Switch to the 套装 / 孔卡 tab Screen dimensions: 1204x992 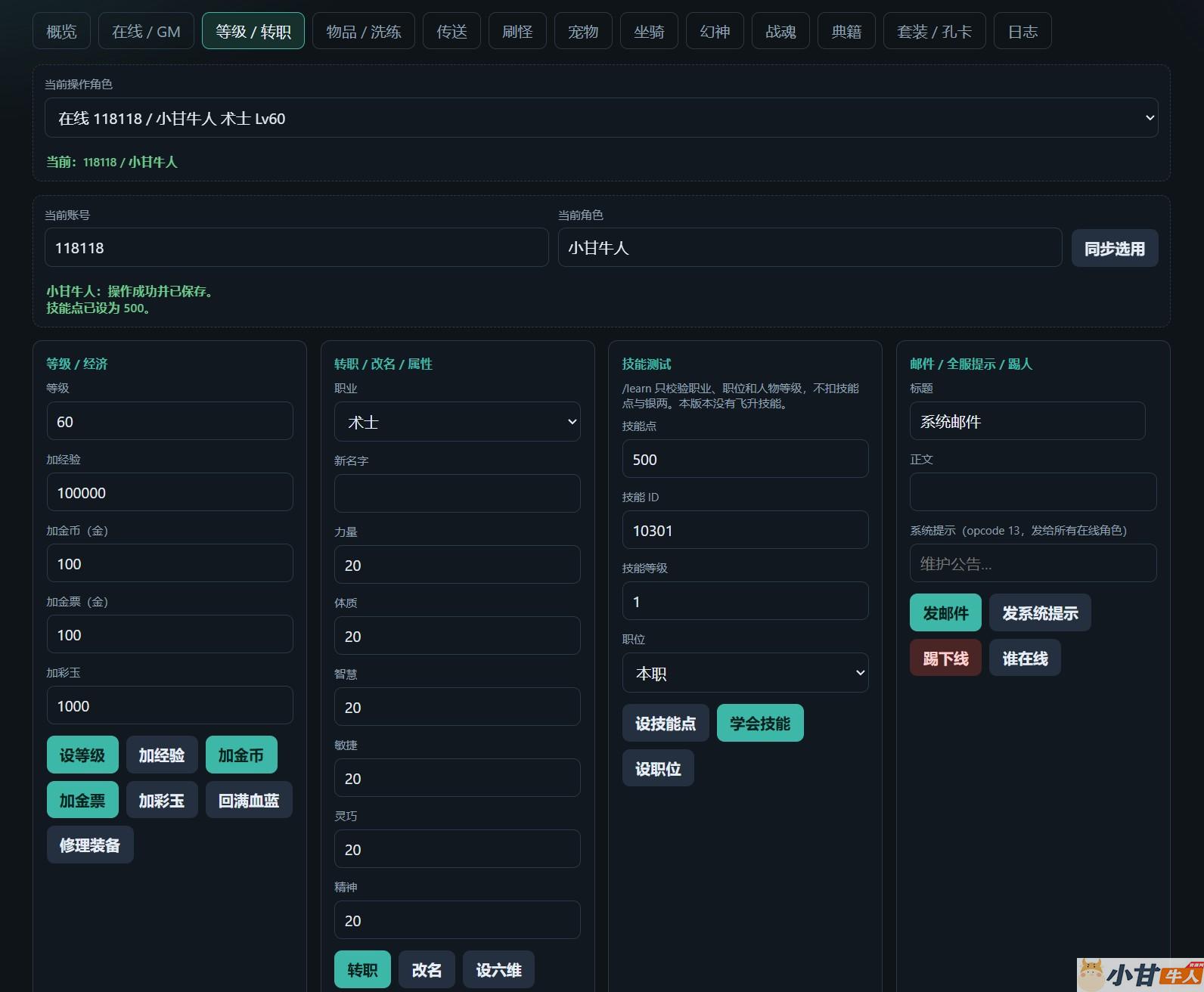(x=934, y=31)
